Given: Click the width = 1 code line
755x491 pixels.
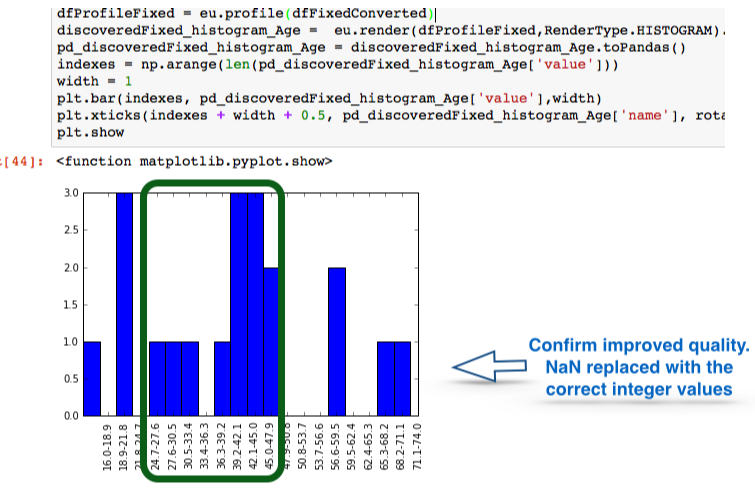Looking at the screenshot, I should (94, 81).
